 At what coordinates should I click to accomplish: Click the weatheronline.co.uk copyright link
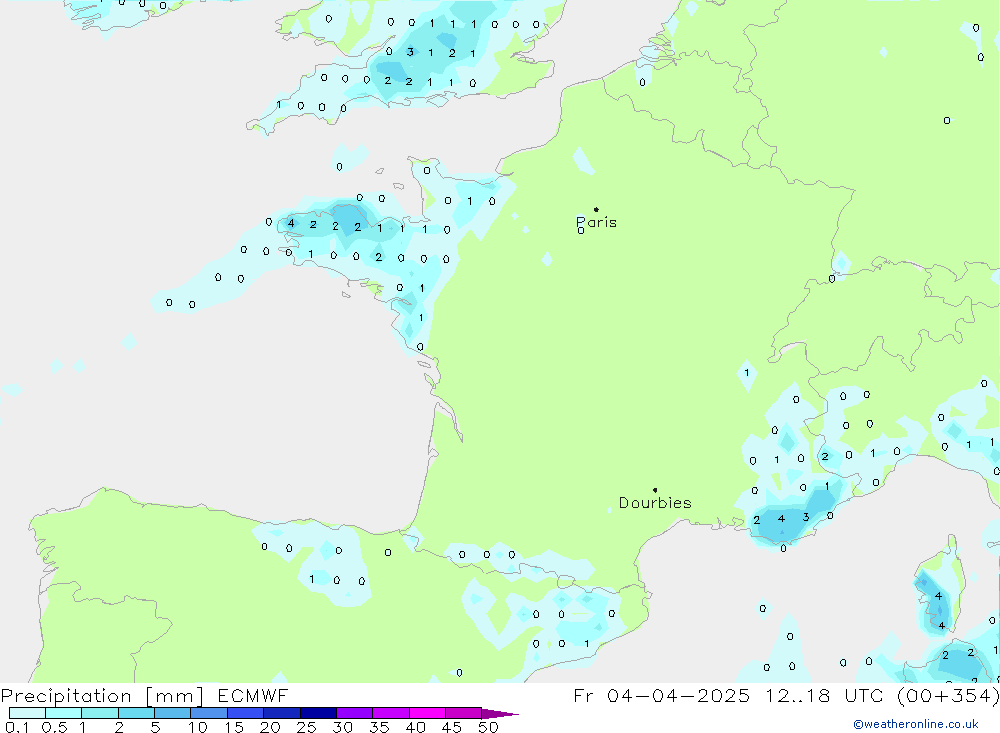click(x=916, y=724)
